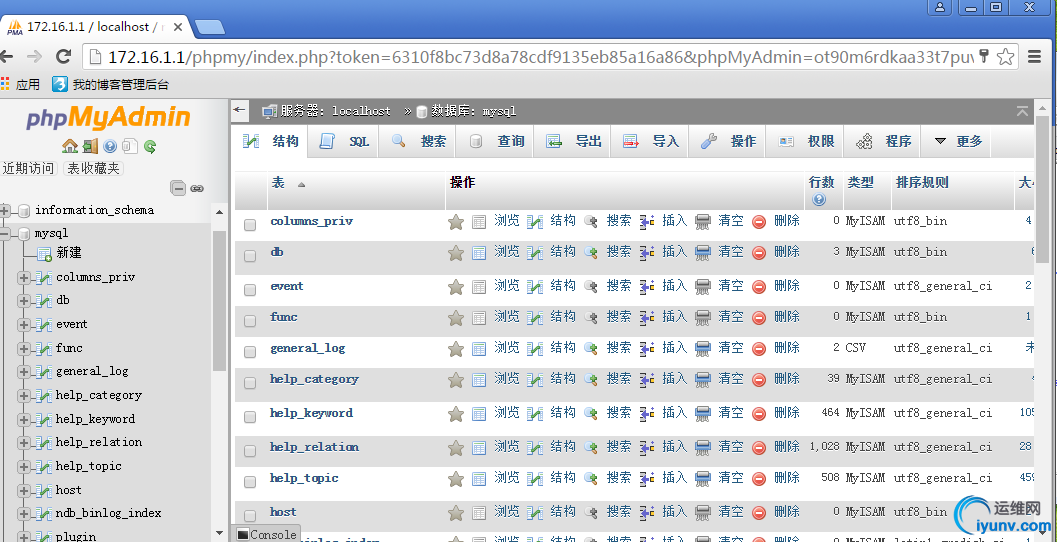Viewport: 1057px width, 542px height.
Task: Expand event in the navigation tree
Action: pyautogui.click(x=24, y=324)
